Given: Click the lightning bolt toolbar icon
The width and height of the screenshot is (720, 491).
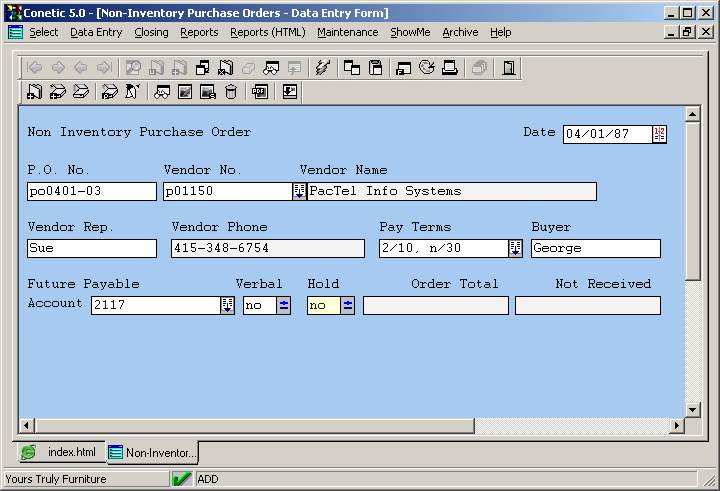Looking at the screenshot, I should click(321, 68).
